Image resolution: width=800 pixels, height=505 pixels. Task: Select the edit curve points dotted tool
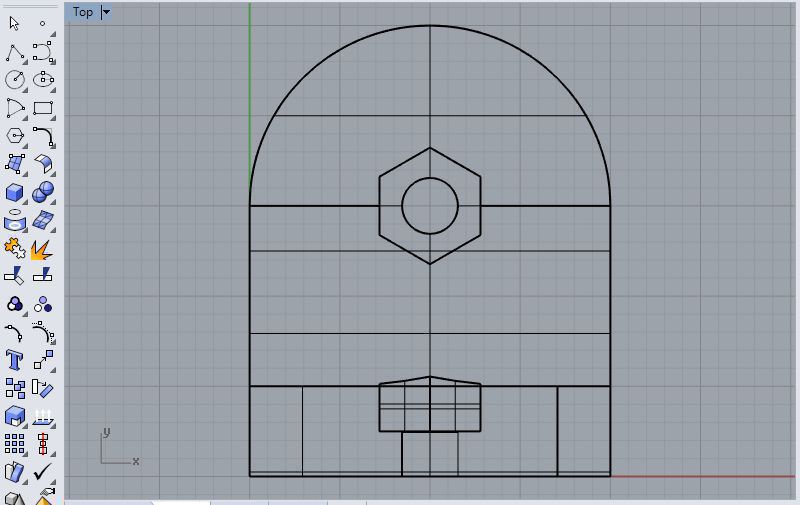click(x=43, y=332)
